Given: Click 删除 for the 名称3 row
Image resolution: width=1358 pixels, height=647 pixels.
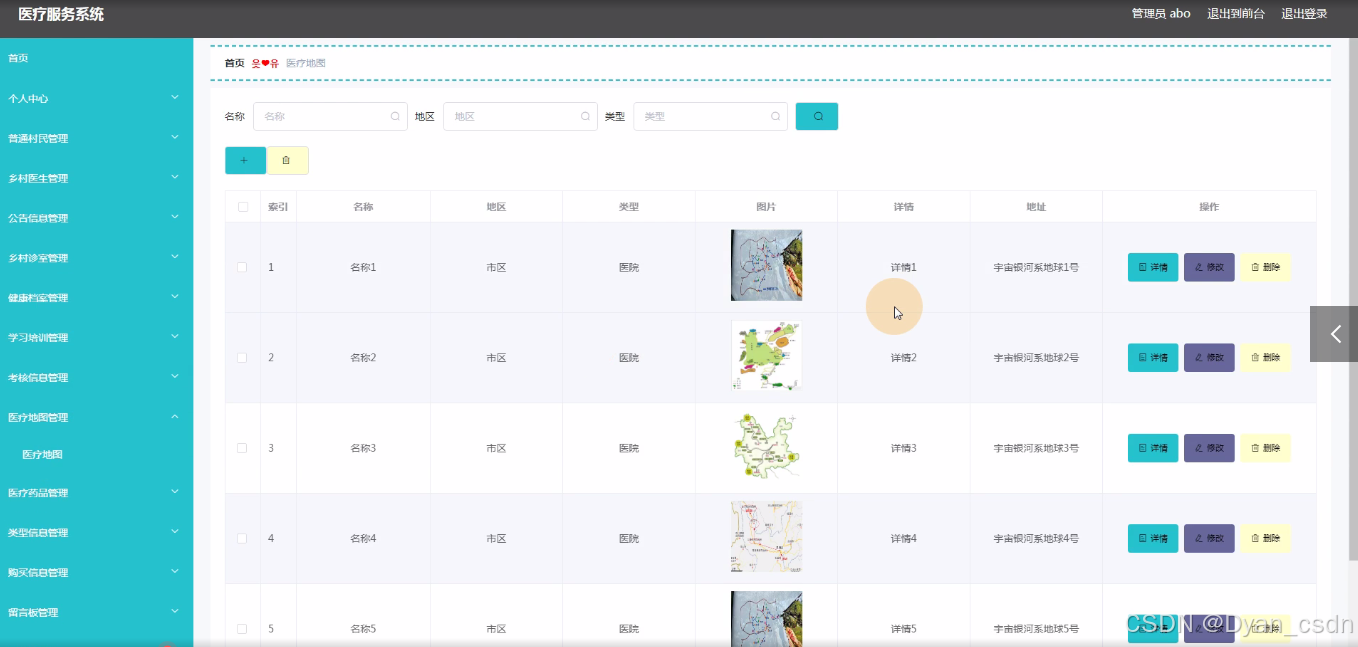Looking at the screenshot, I should tap(1265, 448).
